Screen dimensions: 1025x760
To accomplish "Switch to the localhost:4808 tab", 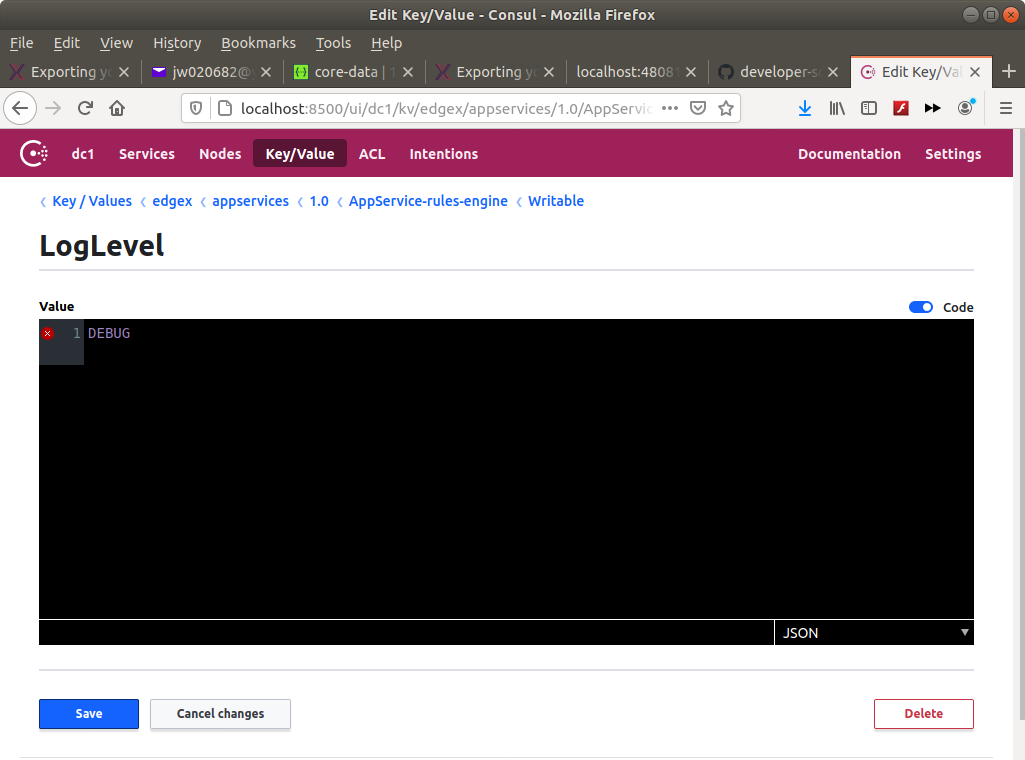I will point(637,72).
